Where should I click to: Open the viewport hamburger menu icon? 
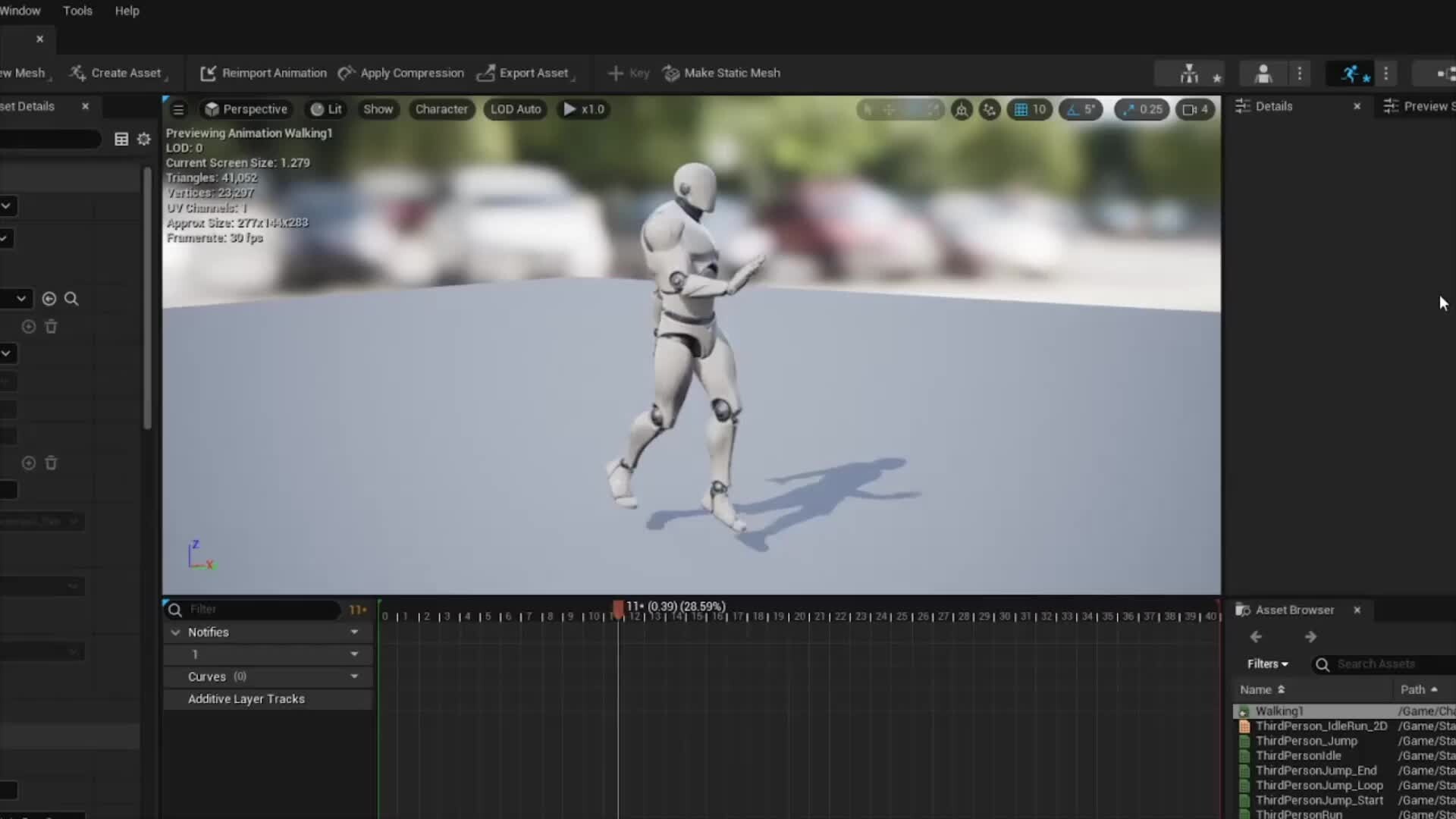[177, 109]
